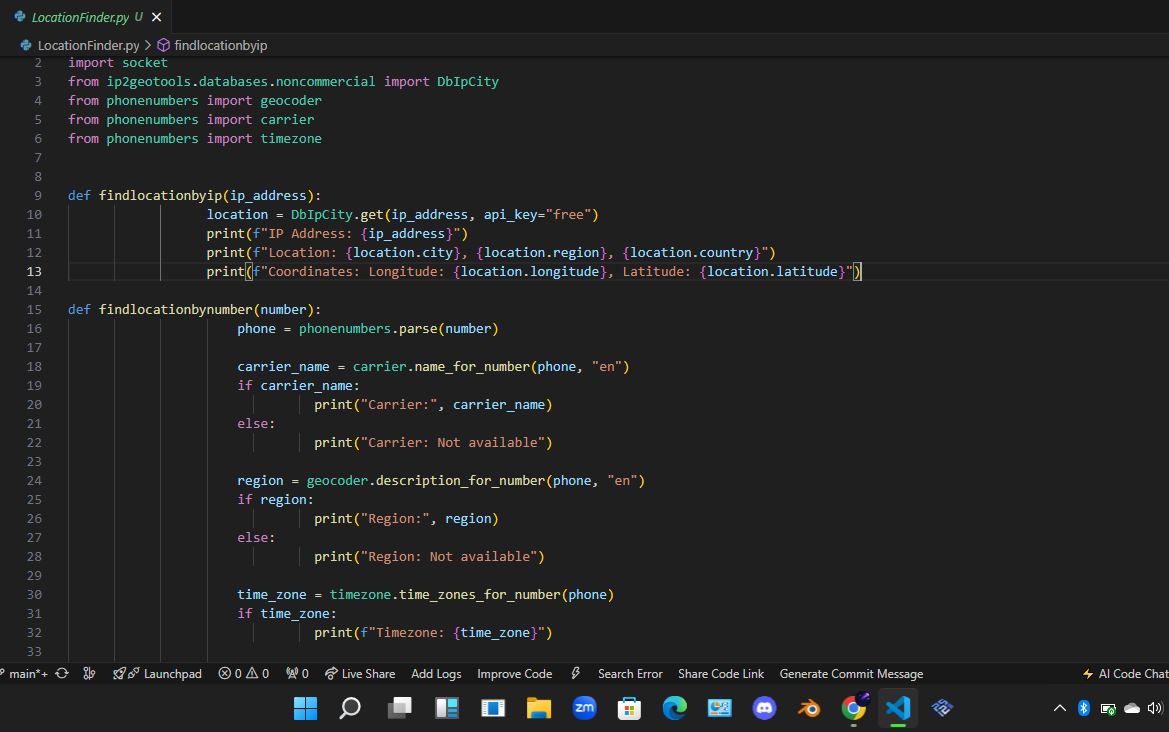The image size is (1169, 732).
Task: Click Share Code Link in status bar
Action: tap(721, 674)
